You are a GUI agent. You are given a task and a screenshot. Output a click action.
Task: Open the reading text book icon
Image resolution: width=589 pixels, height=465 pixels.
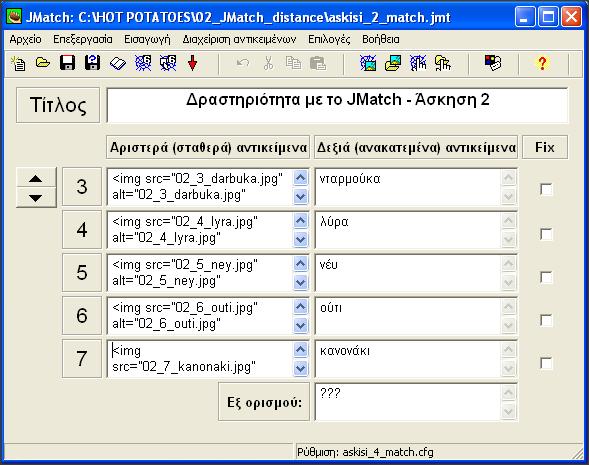point(118,63)
